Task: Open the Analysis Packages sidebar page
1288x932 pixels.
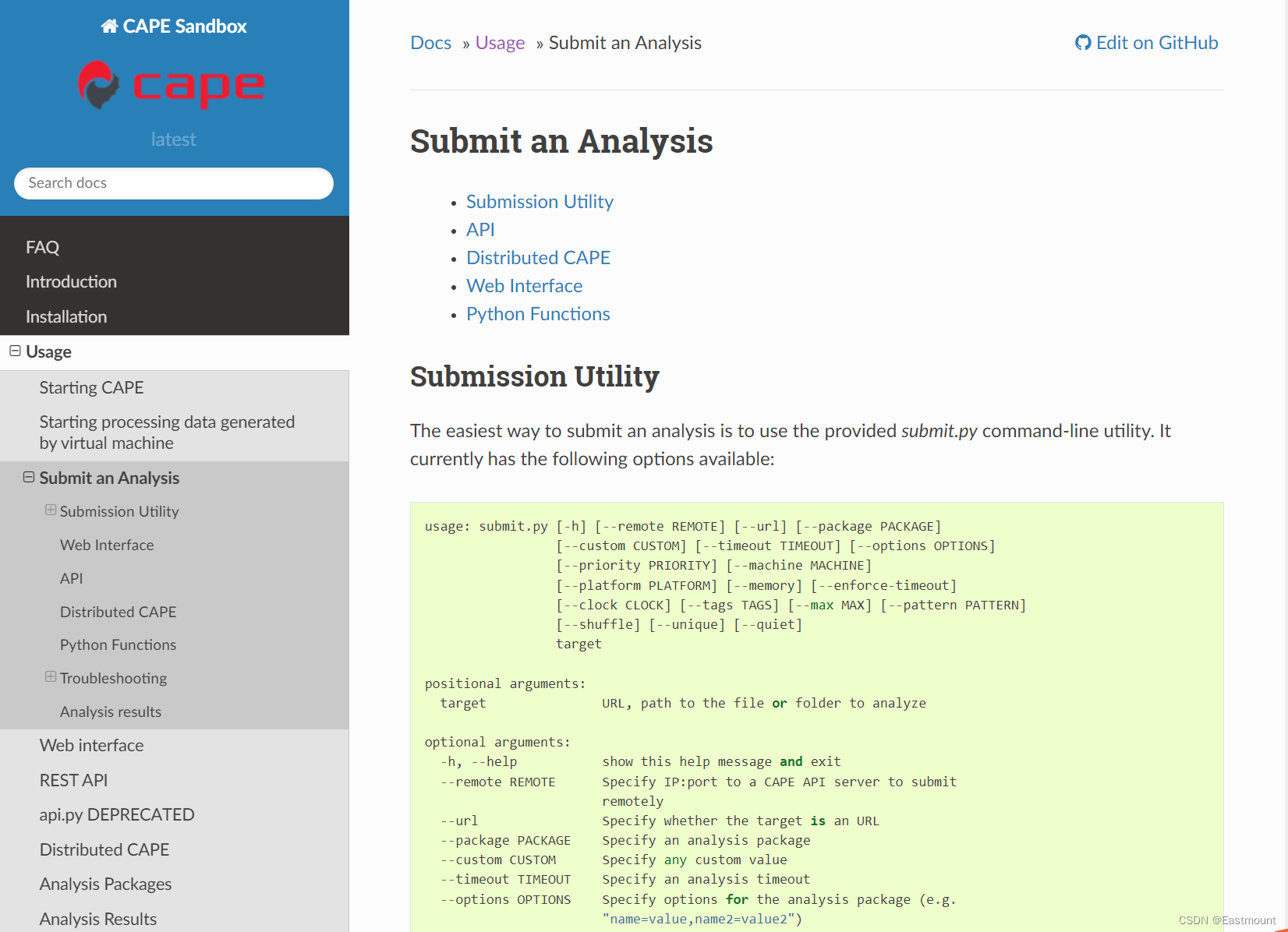Action: click(x=105, y=884)
